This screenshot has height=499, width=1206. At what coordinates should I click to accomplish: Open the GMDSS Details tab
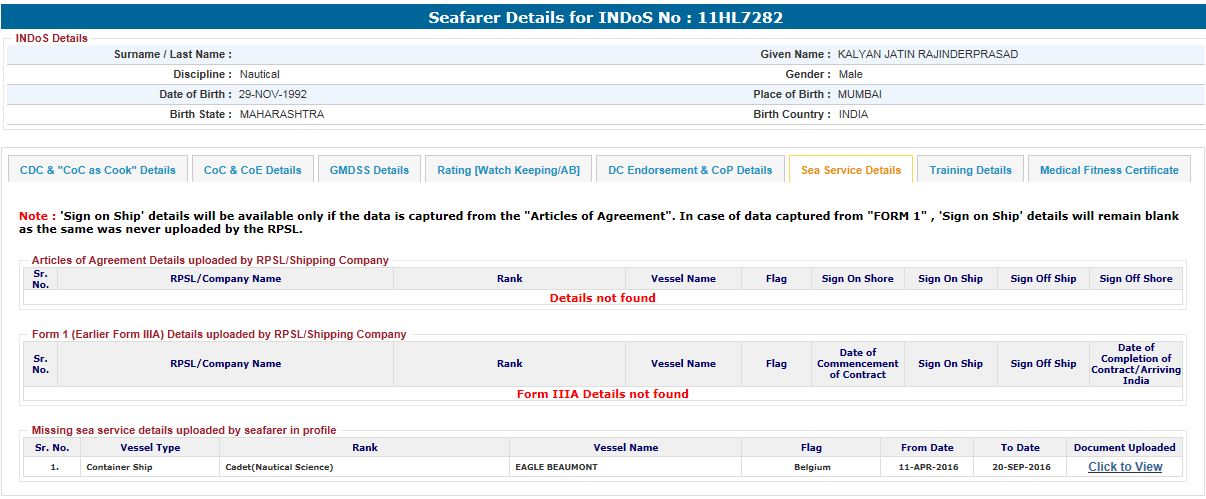pos(369,170)
